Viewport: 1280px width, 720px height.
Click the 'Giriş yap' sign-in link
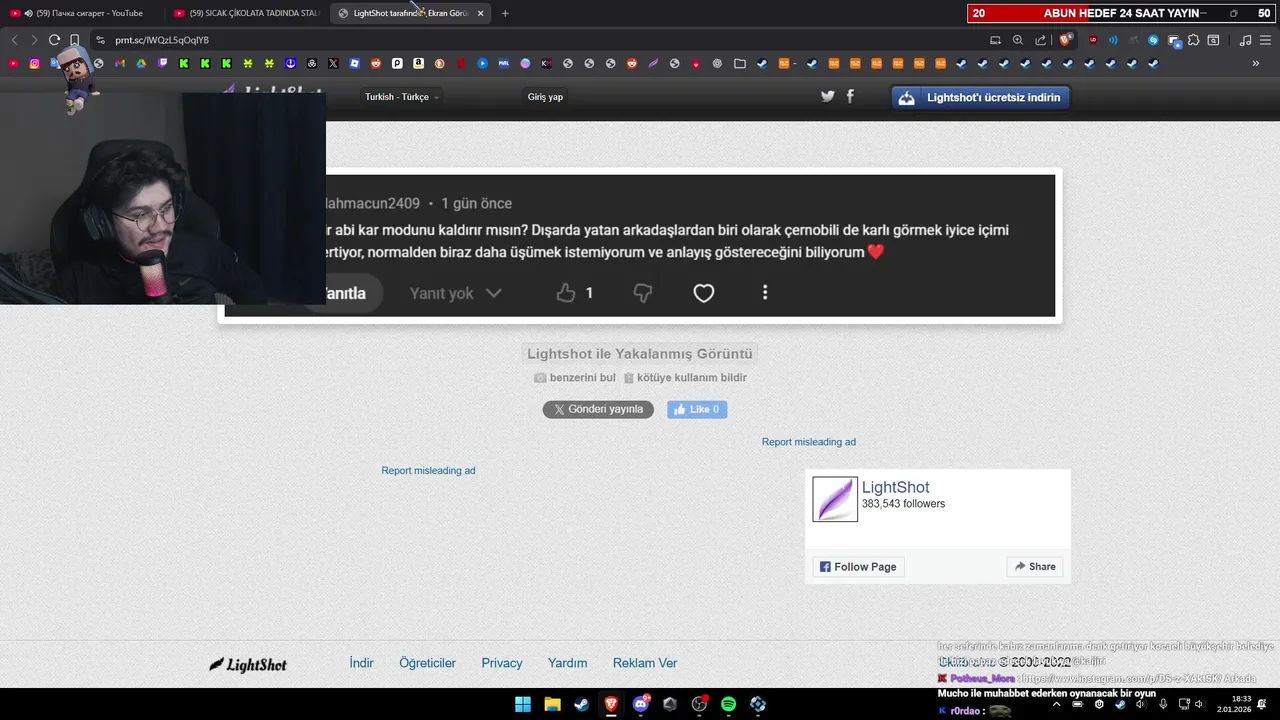(x=545, y=97)
